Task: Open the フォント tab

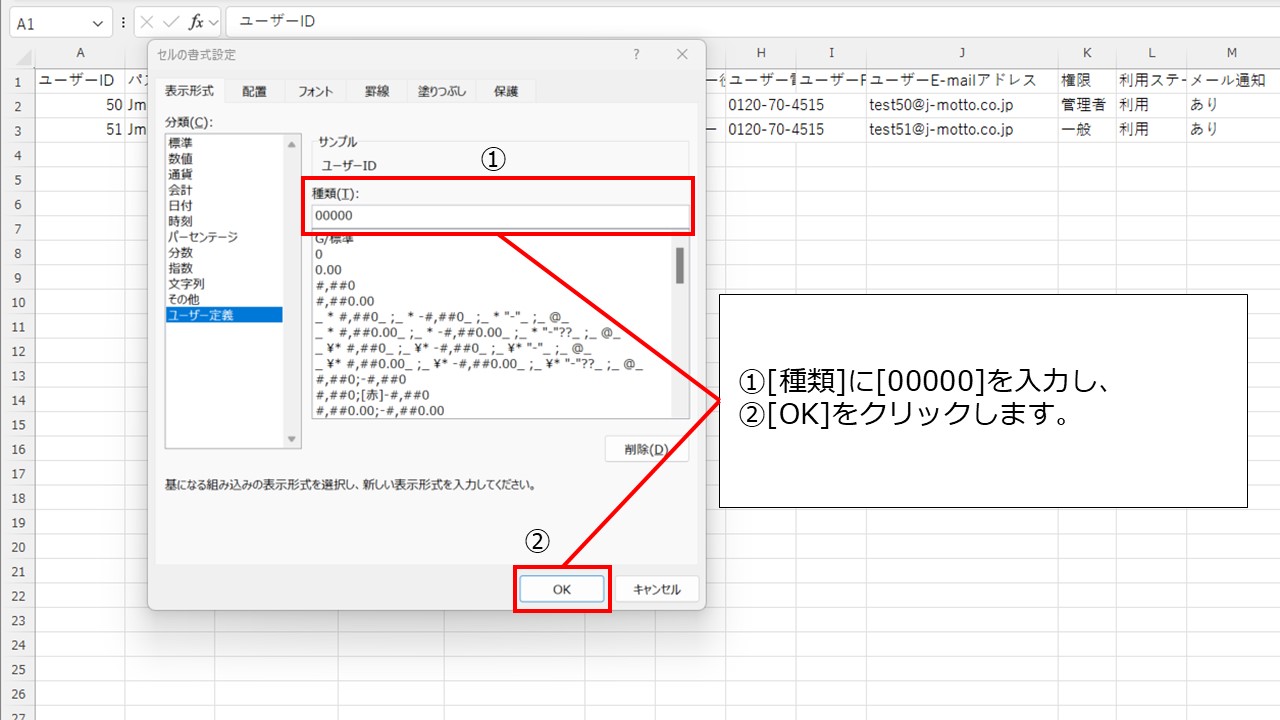Action: 315,91
